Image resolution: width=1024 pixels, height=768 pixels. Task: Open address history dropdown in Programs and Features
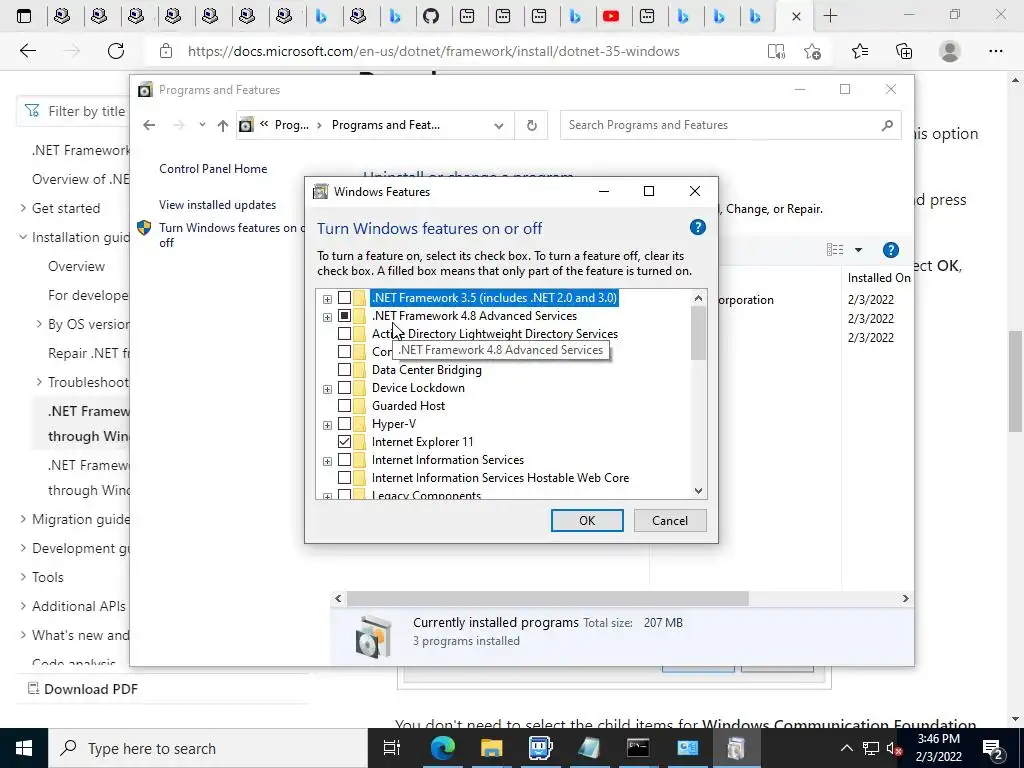[x=498, y=125]
